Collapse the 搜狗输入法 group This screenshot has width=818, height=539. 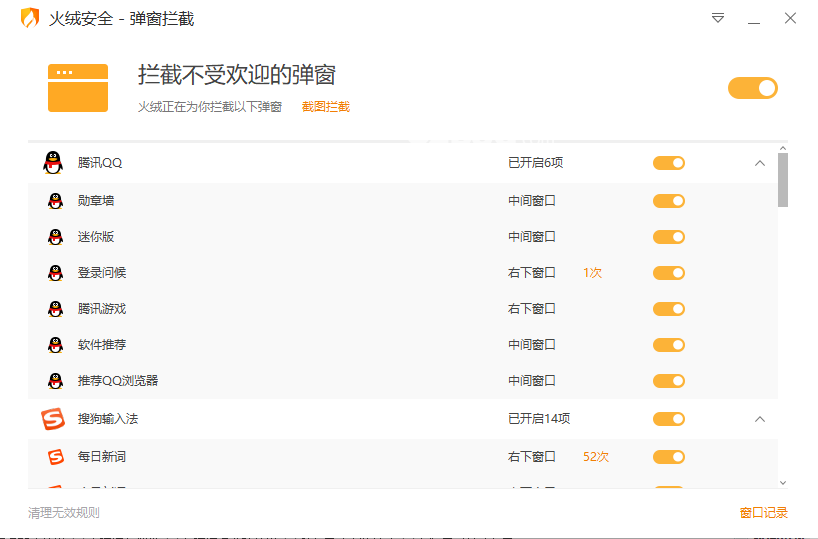(x=760, y=419)
